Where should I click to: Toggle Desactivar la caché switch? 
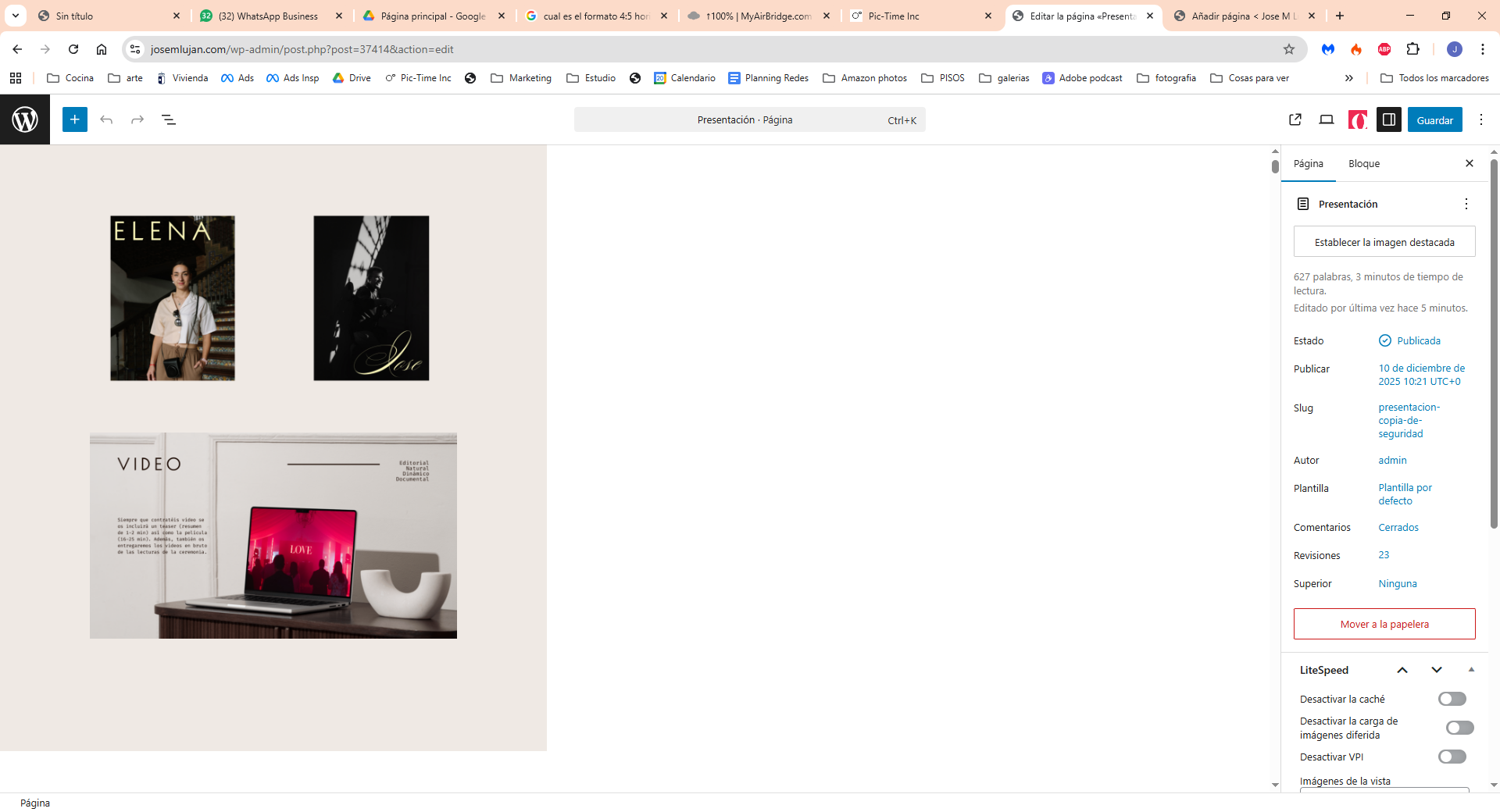click(x=1452, y=699)
